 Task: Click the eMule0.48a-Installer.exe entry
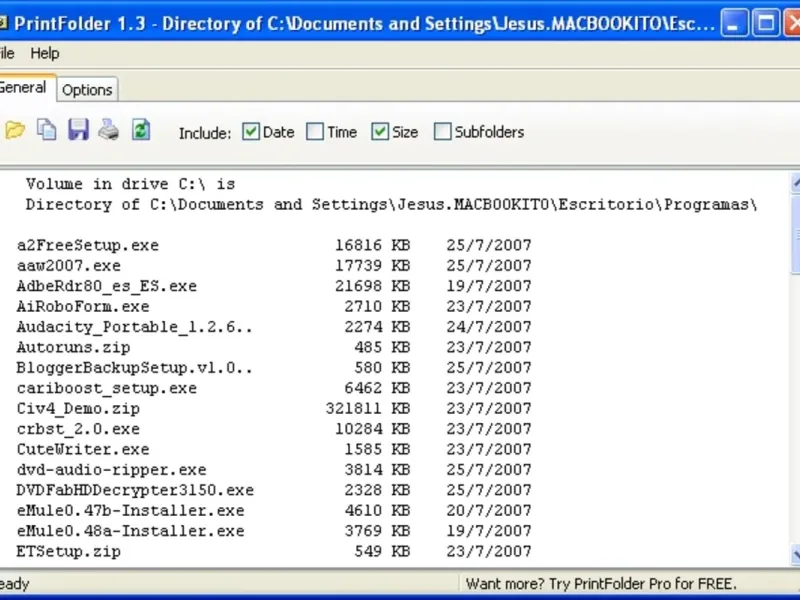131,531
